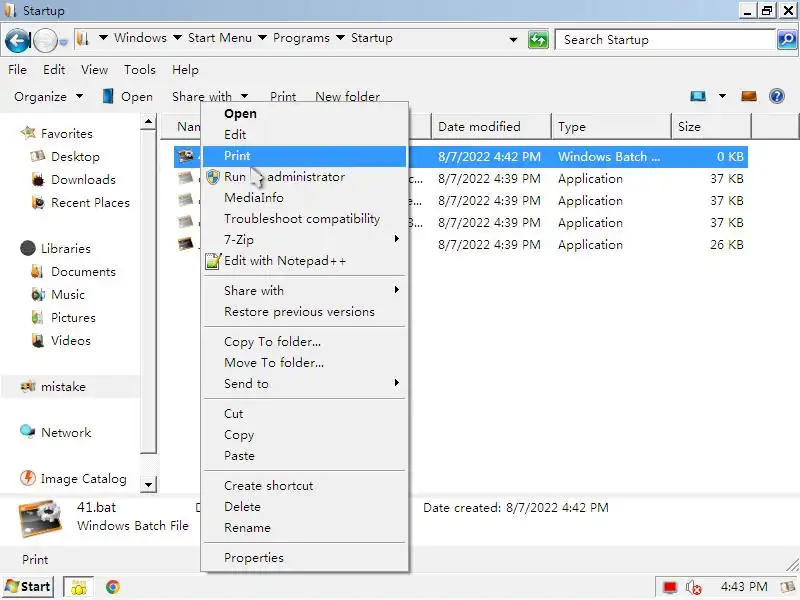Open the Edit menu in menu bar

[x=54, y=69]
